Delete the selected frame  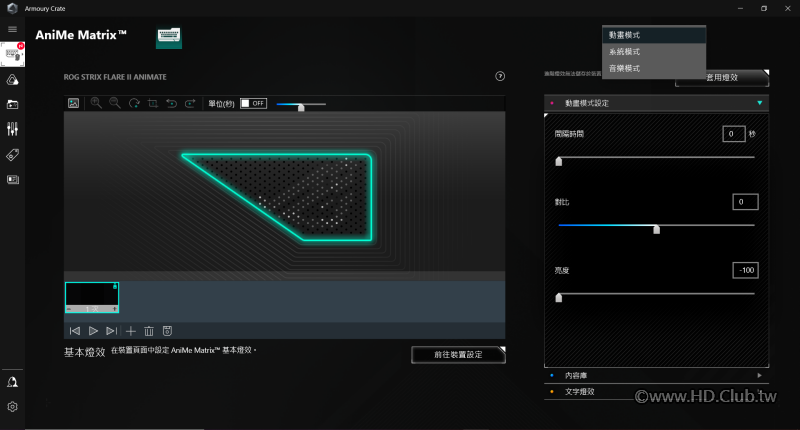pyautogui.click(x=149, y=331)
